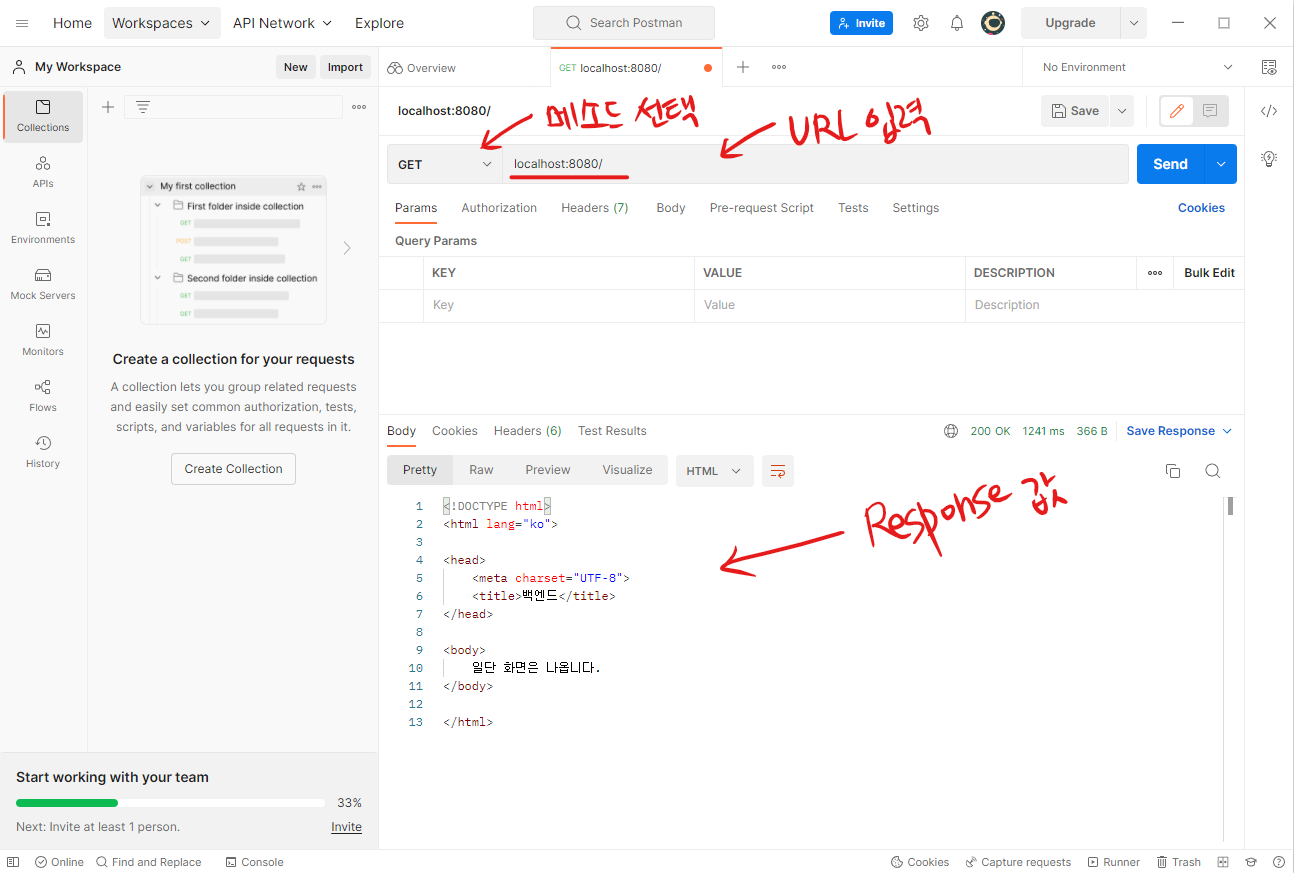Click the network globe icon in response
This screenshot has width=1294, height=873.
click(x=951, y=431)
